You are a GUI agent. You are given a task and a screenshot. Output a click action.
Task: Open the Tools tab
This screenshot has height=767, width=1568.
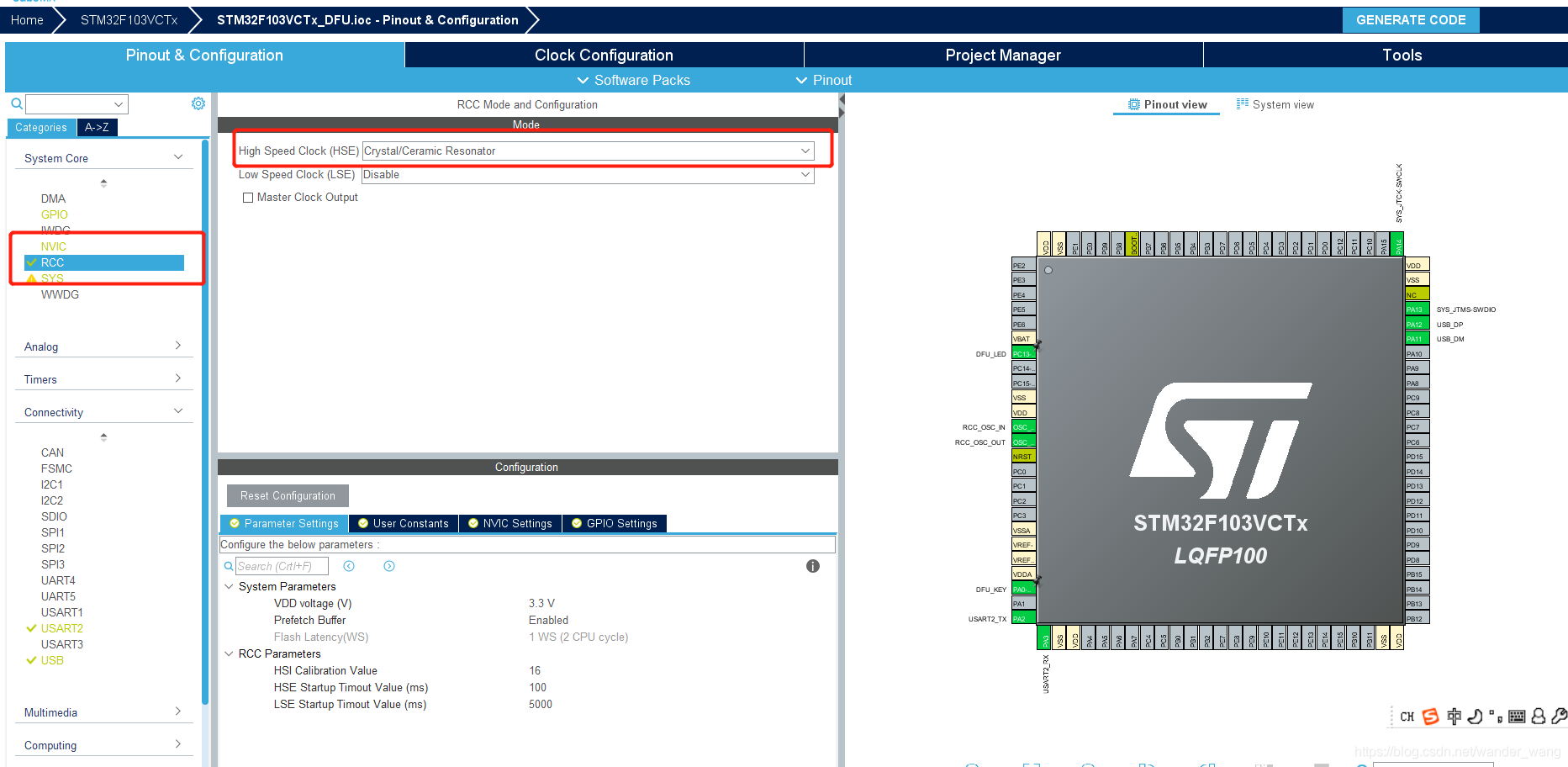[1402, 55]
